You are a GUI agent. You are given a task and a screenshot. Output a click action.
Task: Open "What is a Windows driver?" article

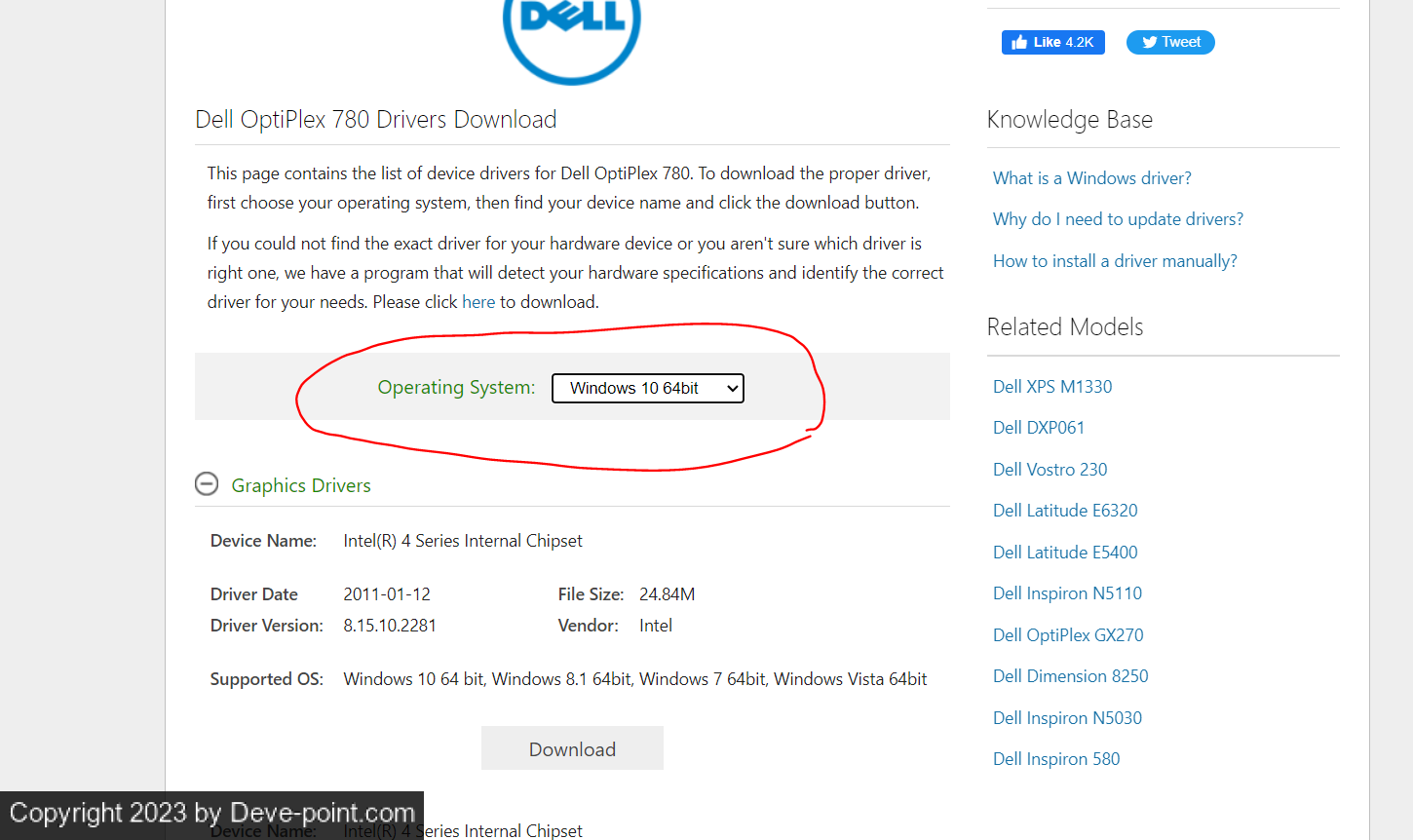tap(1092, 178)
